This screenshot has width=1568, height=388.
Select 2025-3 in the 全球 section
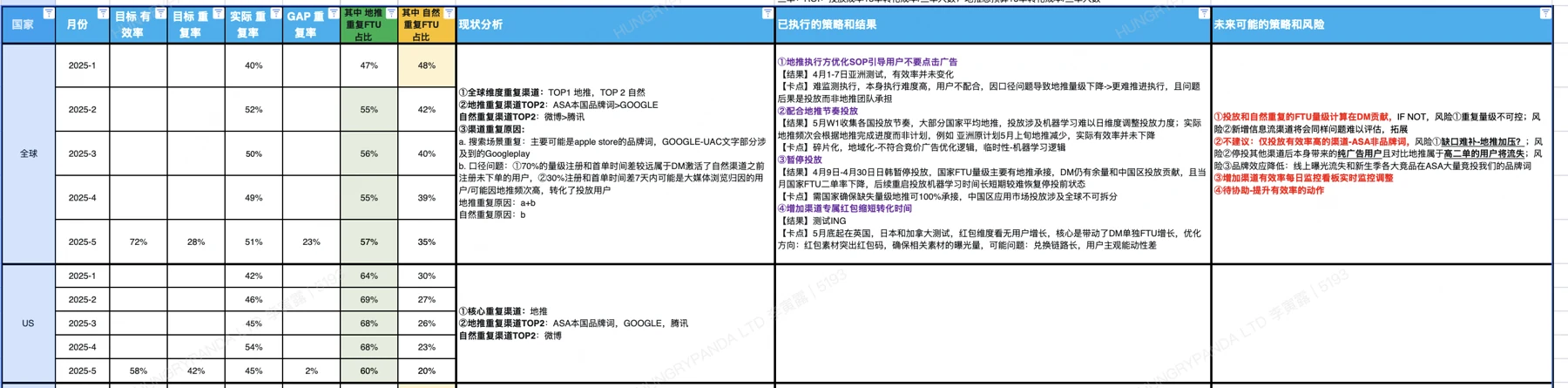point(83,153)
